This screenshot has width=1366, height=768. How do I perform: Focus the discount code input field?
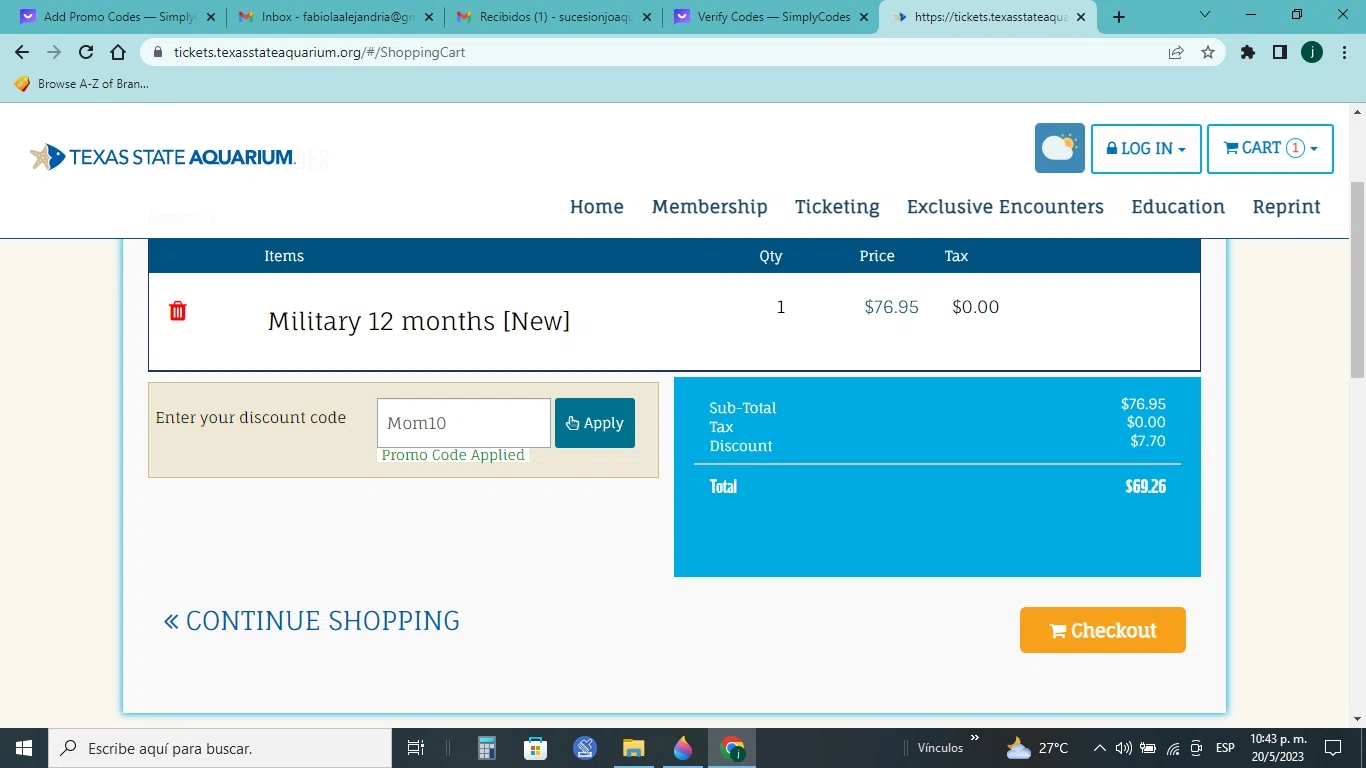464,423
